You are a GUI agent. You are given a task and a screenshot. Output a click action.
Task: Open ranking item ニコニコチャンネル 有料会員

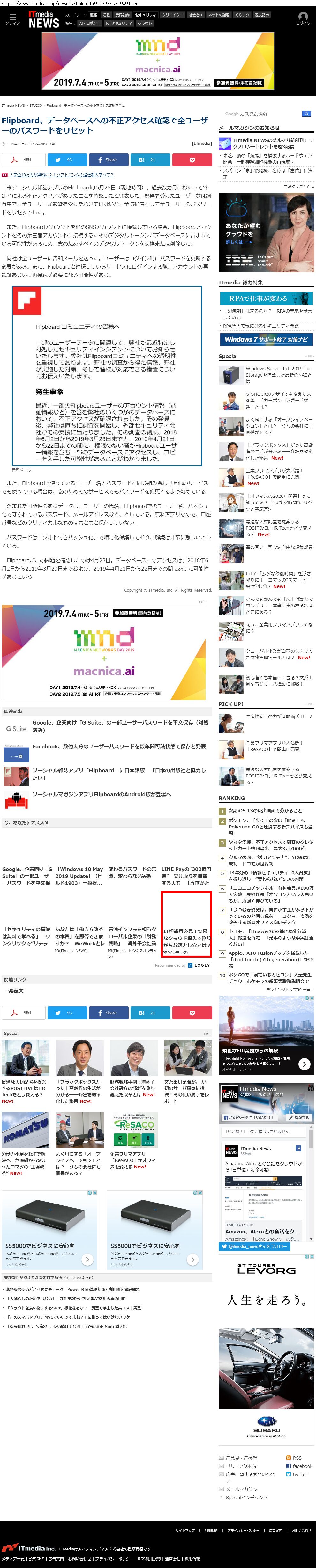271,895
